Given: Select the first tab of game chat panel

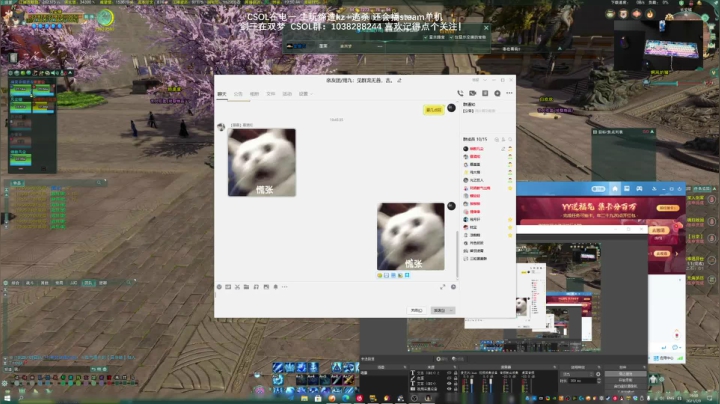Looking at the screenshot, I should (x=15, y=283).
